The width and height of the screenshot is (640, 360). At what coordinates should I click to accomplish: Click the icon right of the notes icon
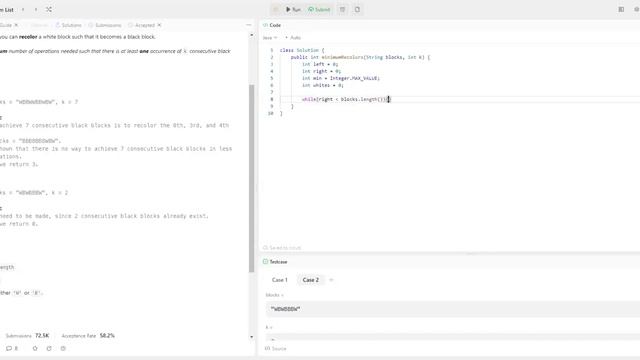pyautogui.click(x=357, y=9)
